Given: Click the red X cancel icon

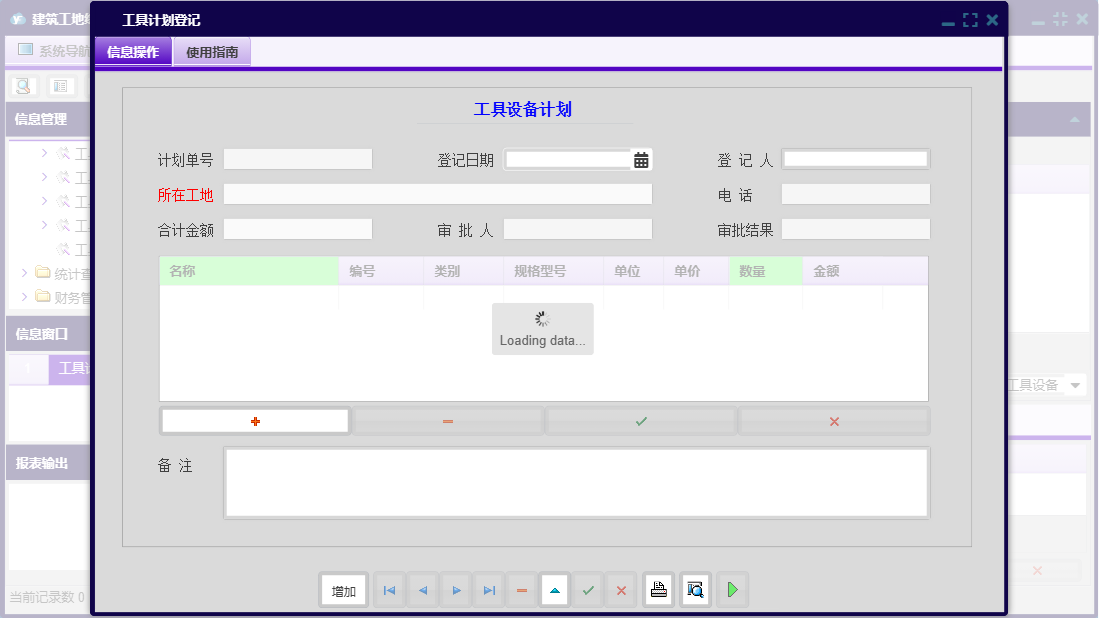Looking at the screenshot, I should [x=621, y=590].
